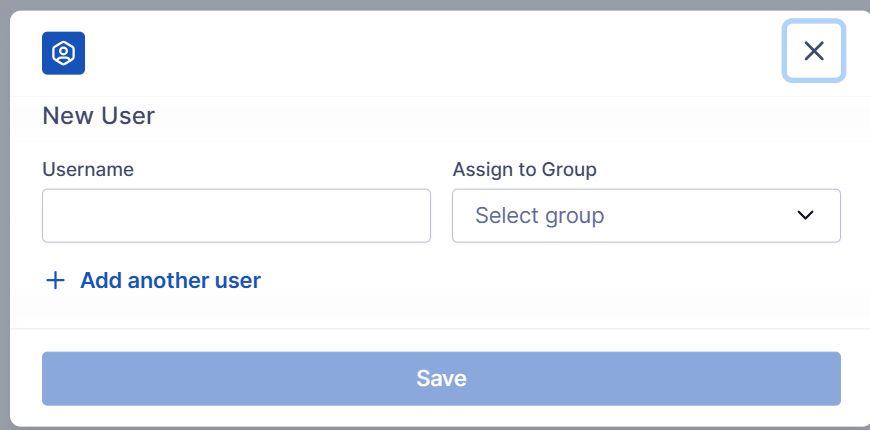The height and width of the screenshot is (430, 870).
Task: Click the downward arrow in Select group
Action: click(x=806, y=216)
